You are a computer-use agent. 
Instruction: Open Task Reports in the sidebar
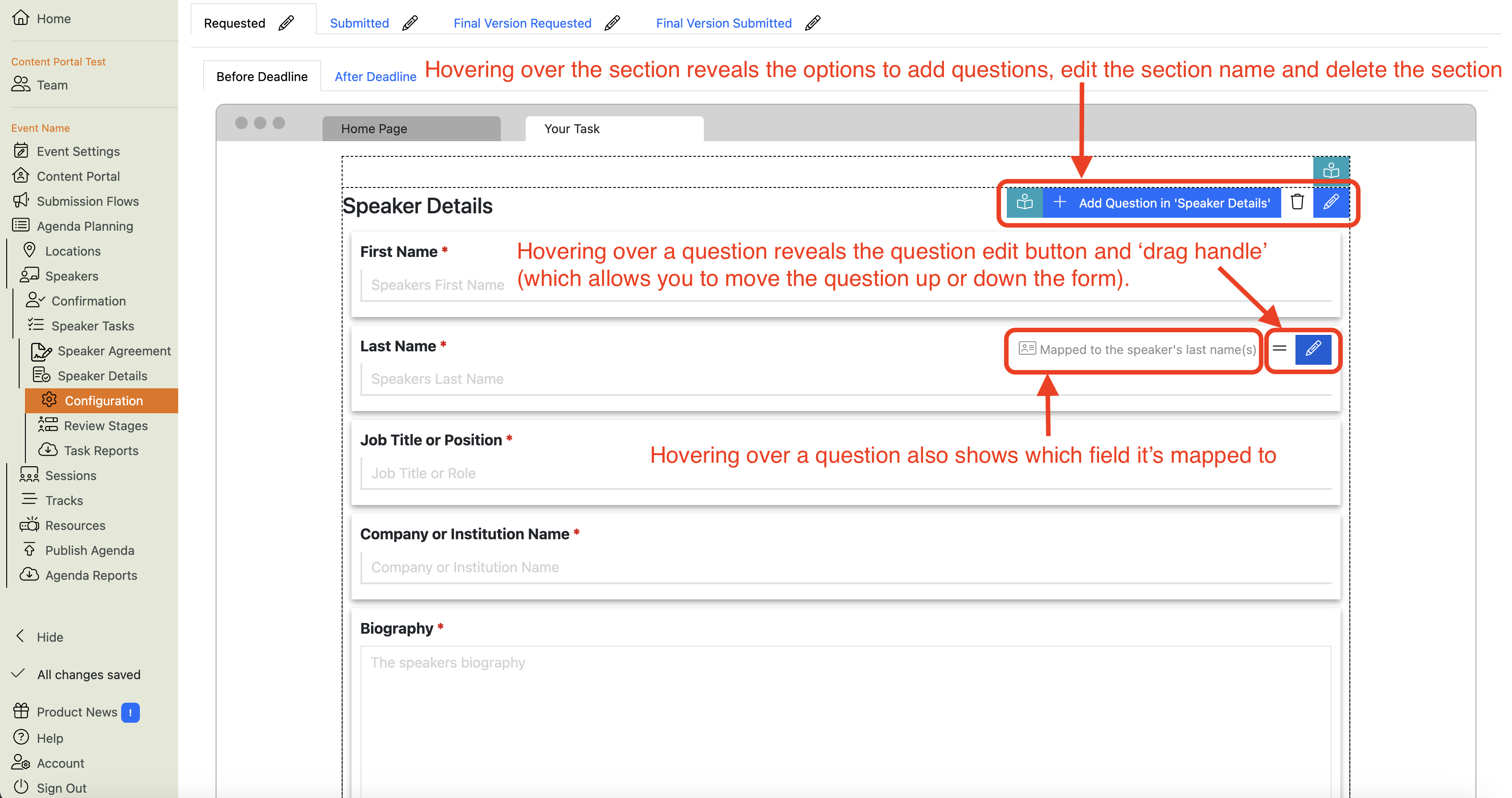[x=89, y=451]
